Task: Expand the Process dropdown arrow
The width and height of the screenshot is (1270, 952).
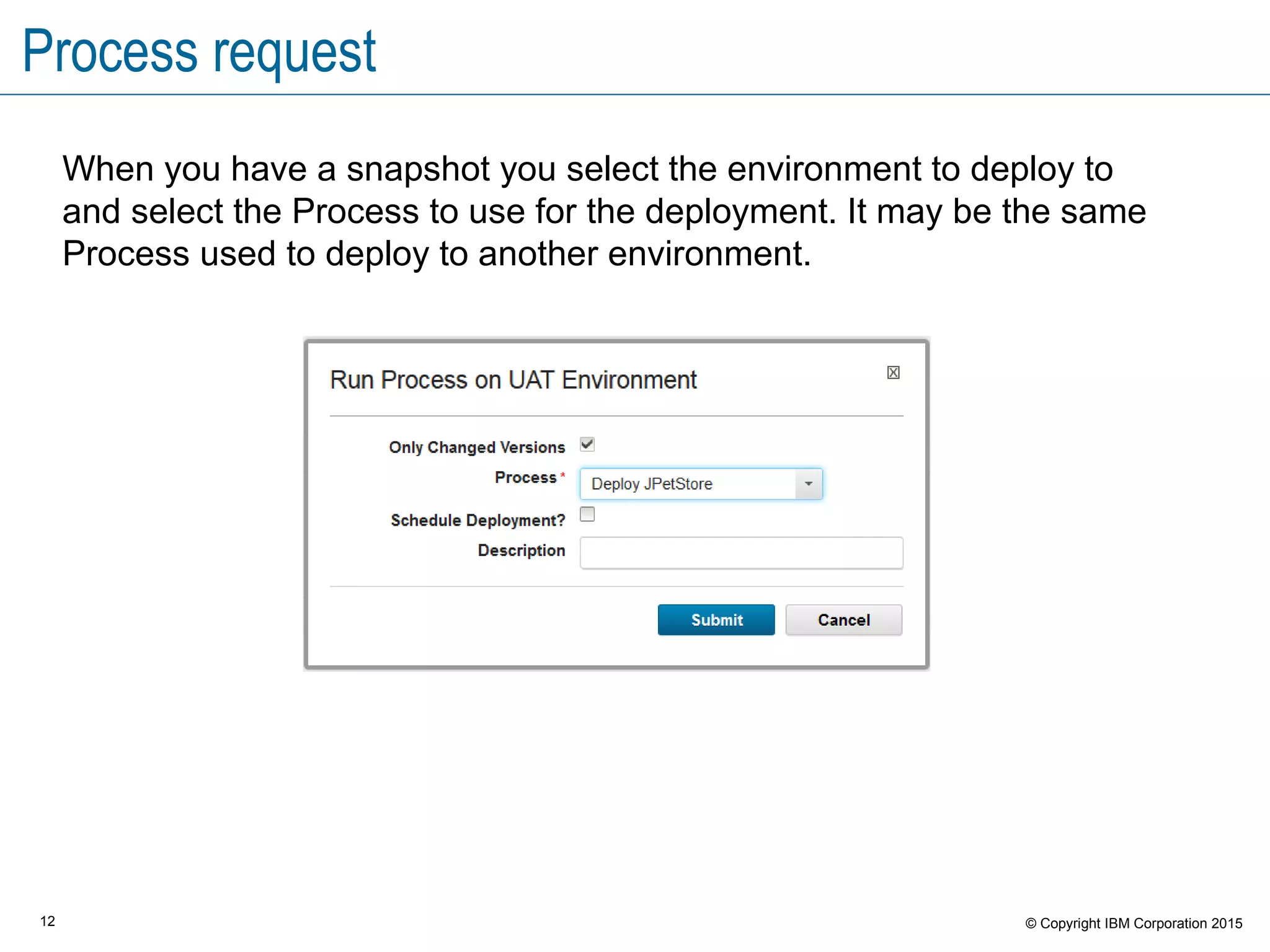Action: tap(809, 484)
